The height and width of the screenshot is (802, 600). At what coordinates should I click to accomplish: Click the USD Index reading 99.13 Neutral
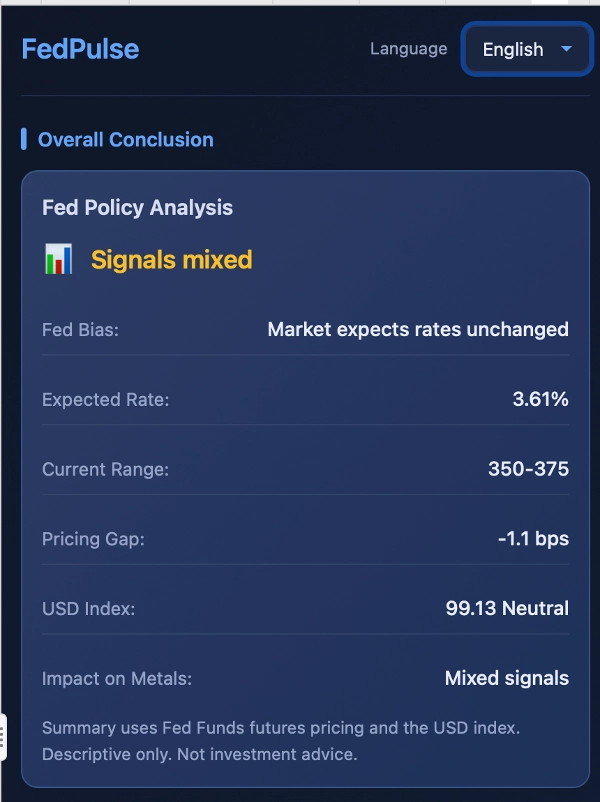(507, 608)
